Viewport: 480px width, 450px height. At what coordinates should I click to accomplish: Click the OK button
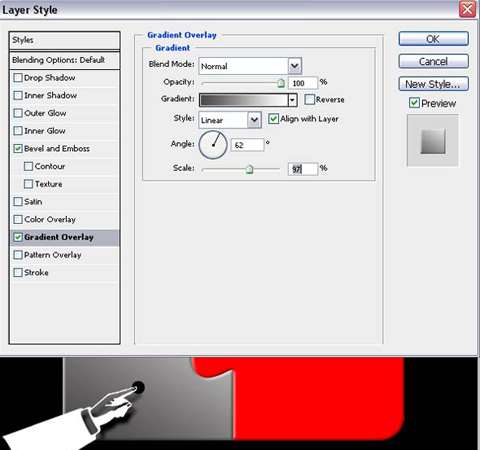(x=433, y=39)
